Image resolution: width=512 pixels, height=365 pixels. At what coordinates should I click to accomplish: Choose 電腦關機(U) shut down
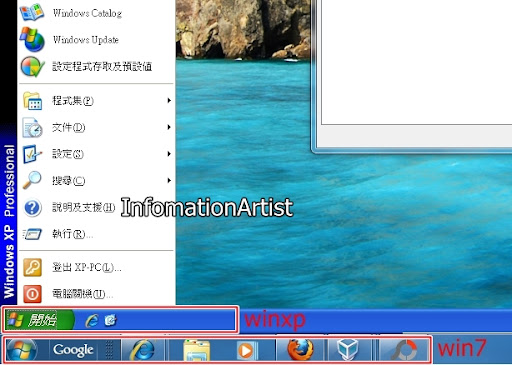(97, 294)
